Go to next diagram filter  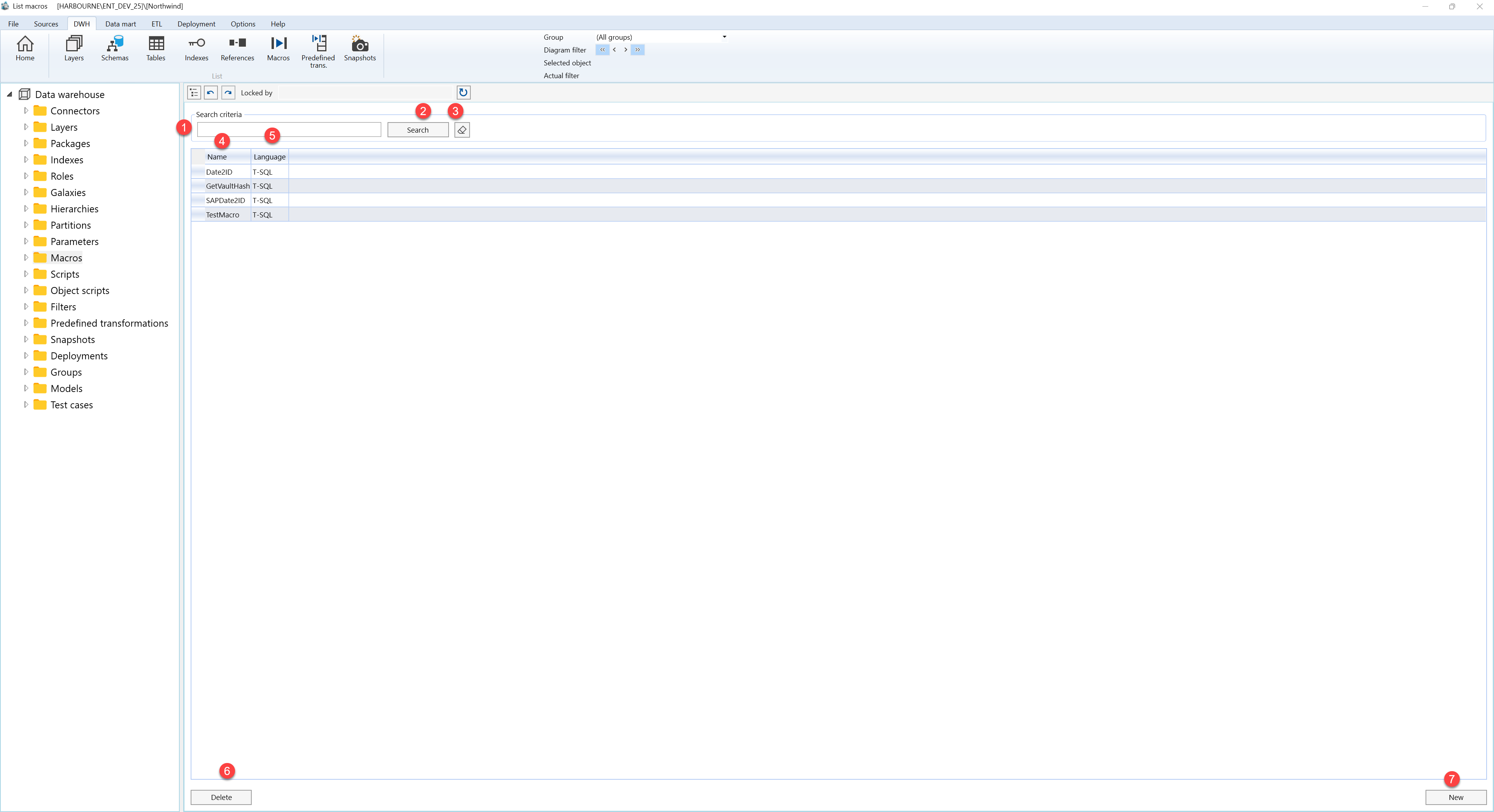(626, 50)
